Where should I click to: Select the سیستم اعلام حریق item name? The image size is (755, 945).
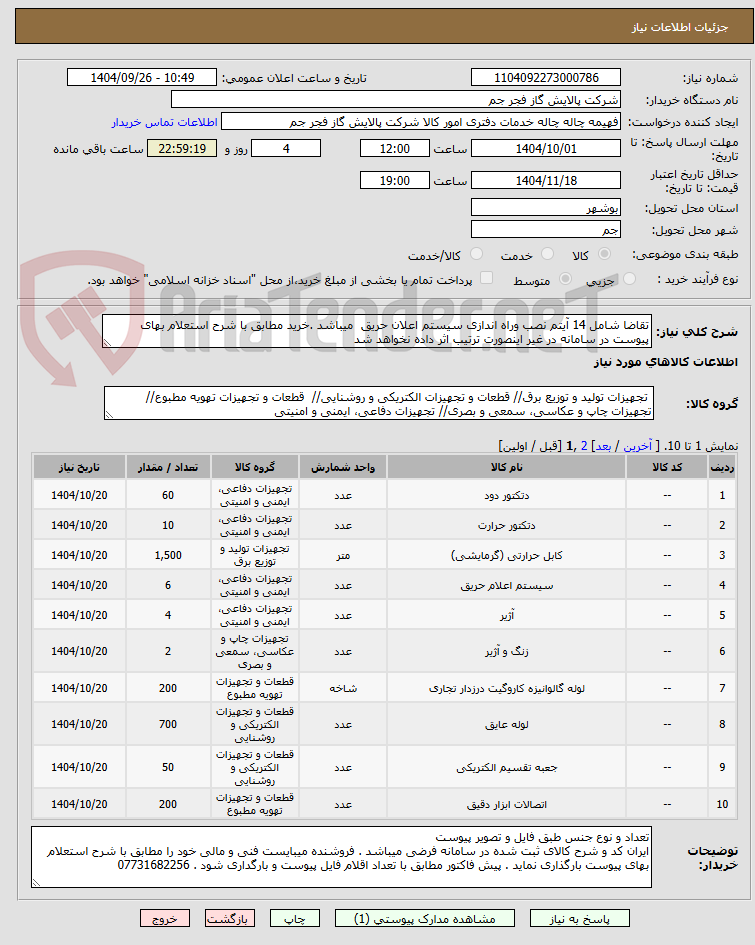pyautogui.click(x=507, y=586)
